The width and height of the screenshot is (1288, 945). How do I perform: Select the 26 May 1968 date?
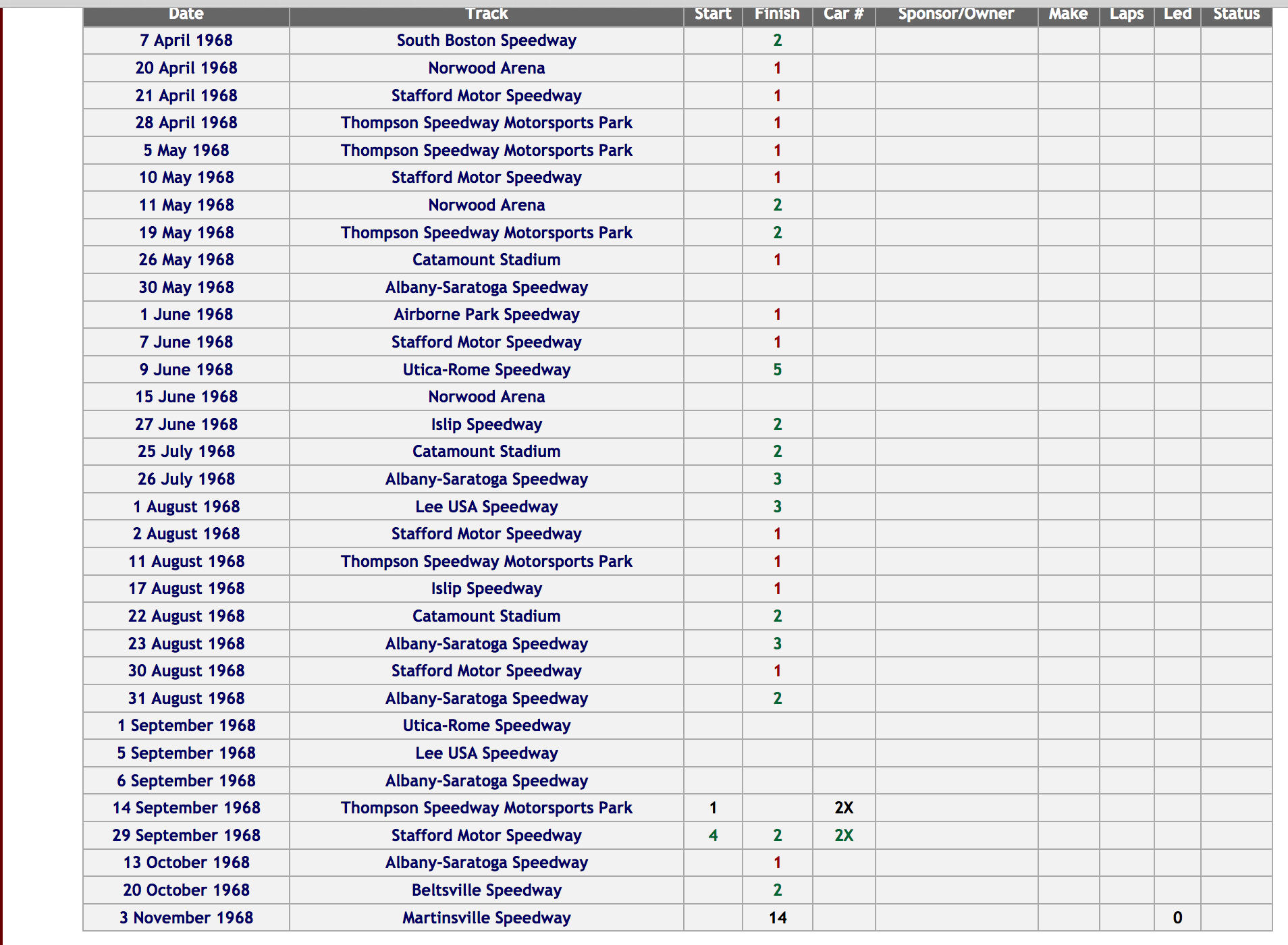[x=186, y=260]
